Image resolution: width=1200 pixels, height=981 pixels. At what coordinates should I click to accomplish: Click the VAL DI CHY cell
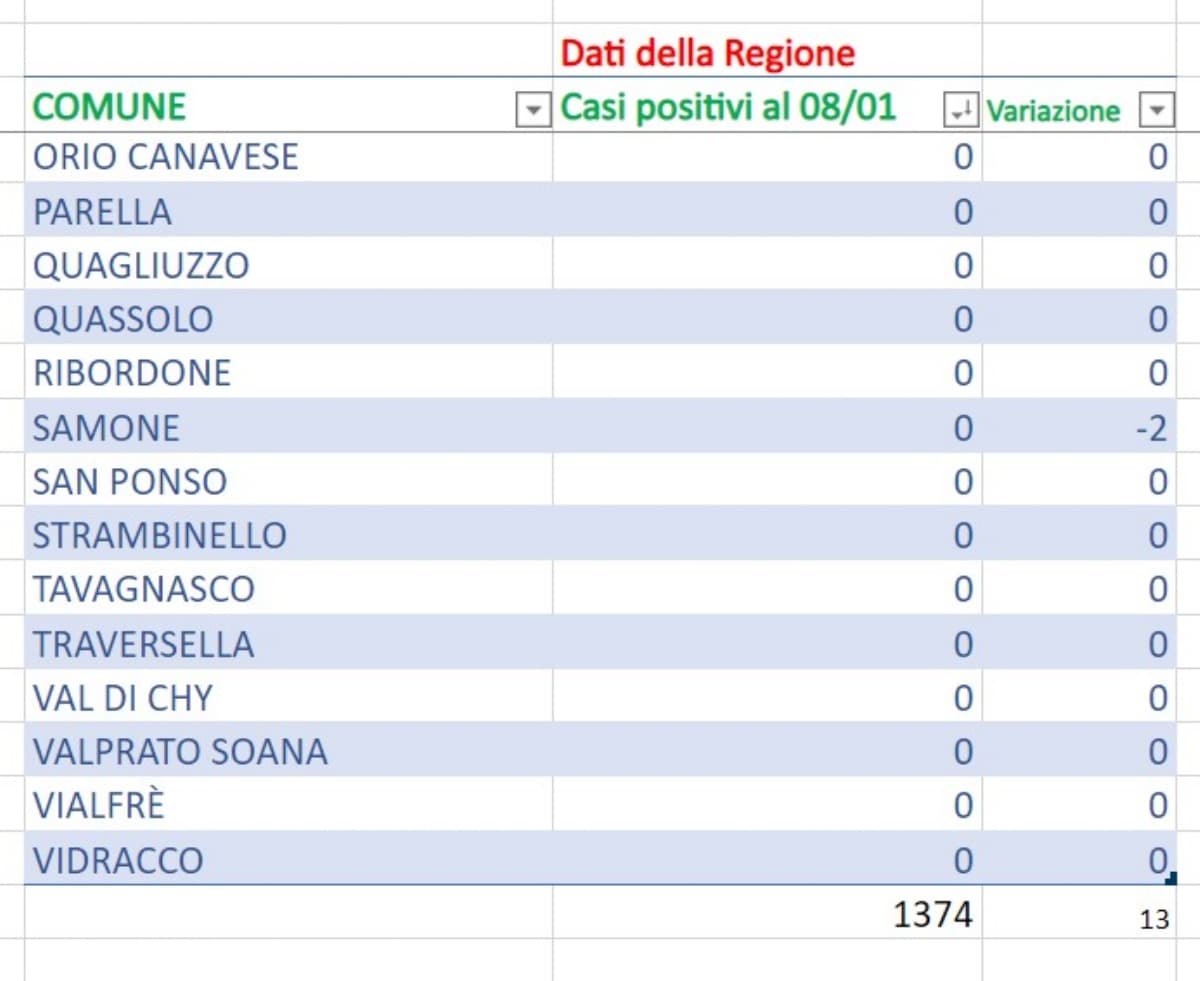[x=122, y=698]
